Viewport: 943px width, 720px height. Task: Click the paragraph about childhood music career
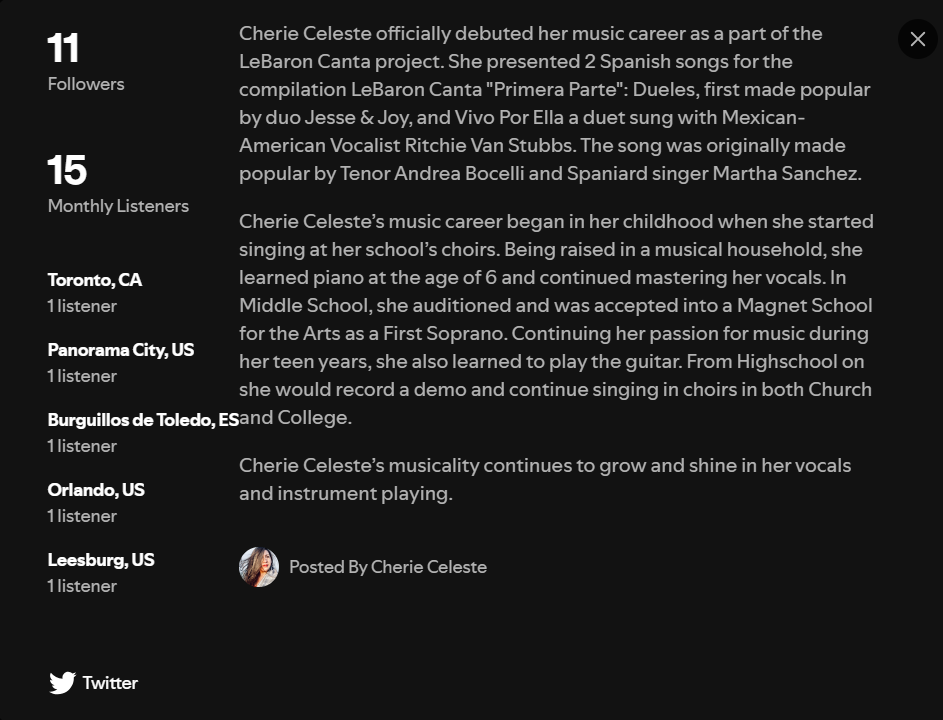tap(555, 319)
